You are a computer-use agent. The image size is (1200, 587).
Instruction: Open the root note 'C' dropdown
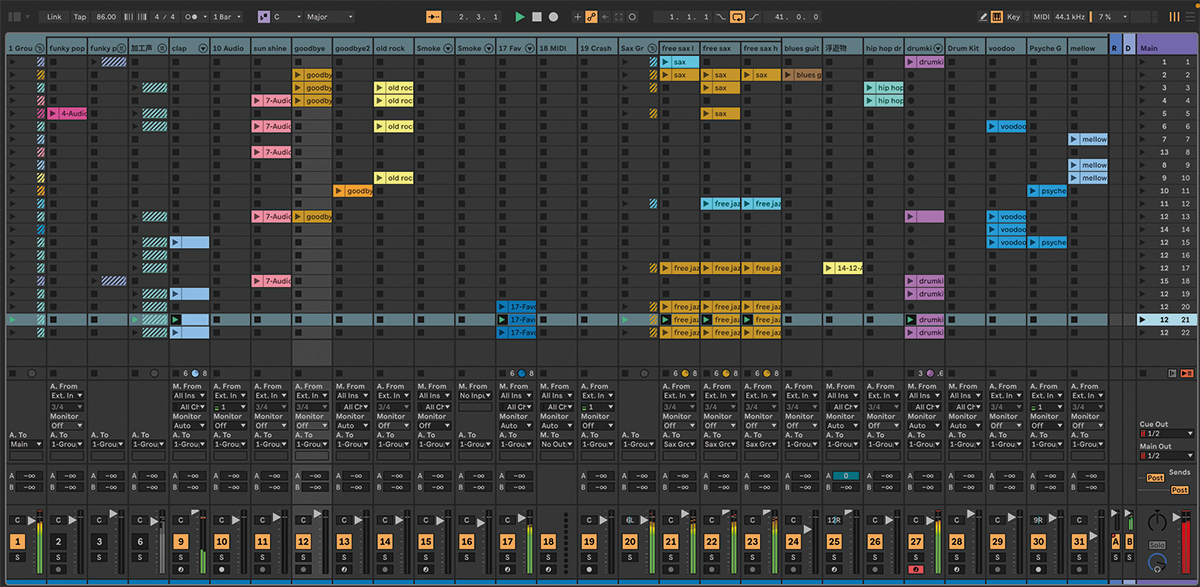coord(286,17)
